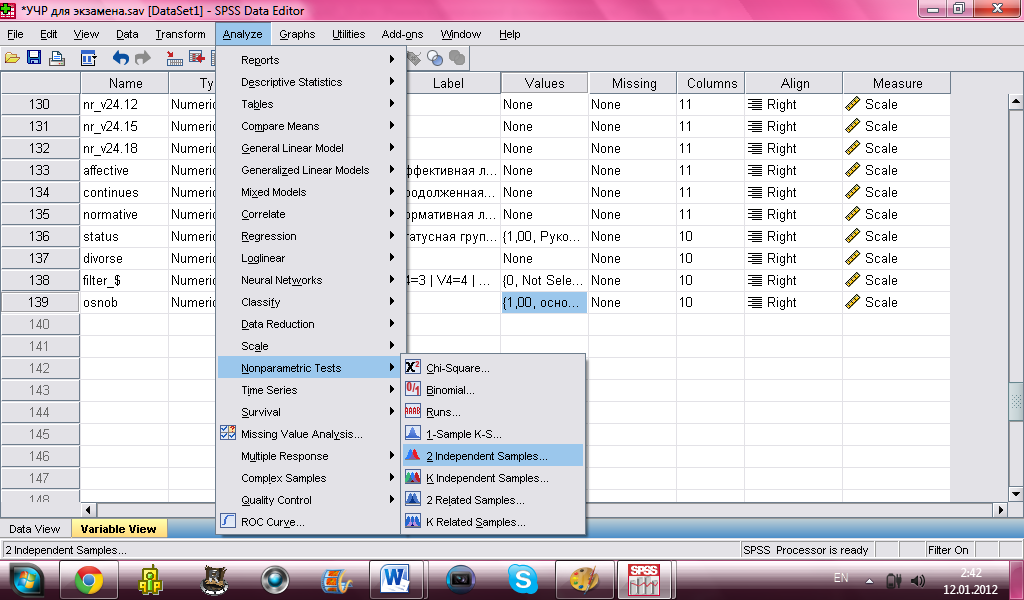The width and height of the screenshot is (1024, 600).
Task: Open the Windows Start menu
Action: [x=25, y=580]
